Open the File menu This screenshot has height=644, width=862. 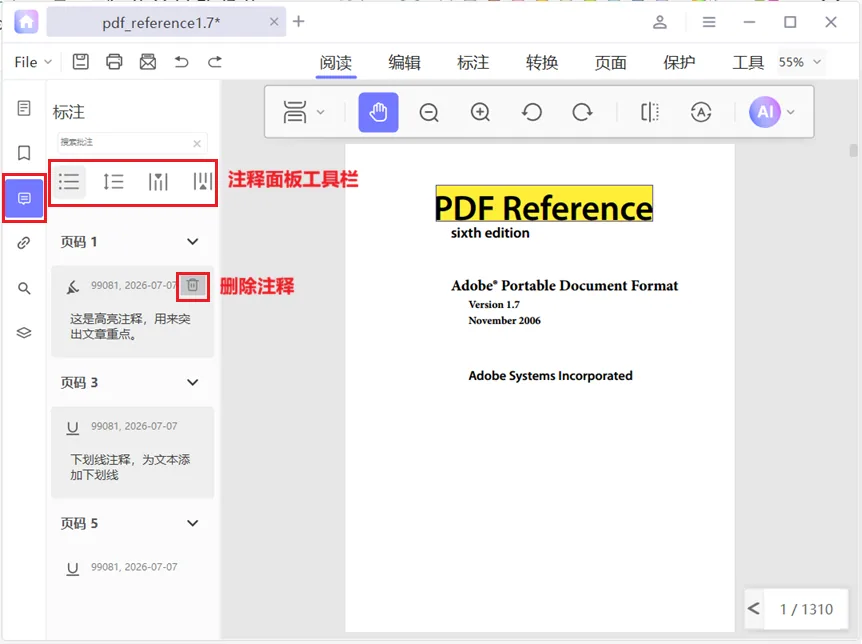click(32, 62)
